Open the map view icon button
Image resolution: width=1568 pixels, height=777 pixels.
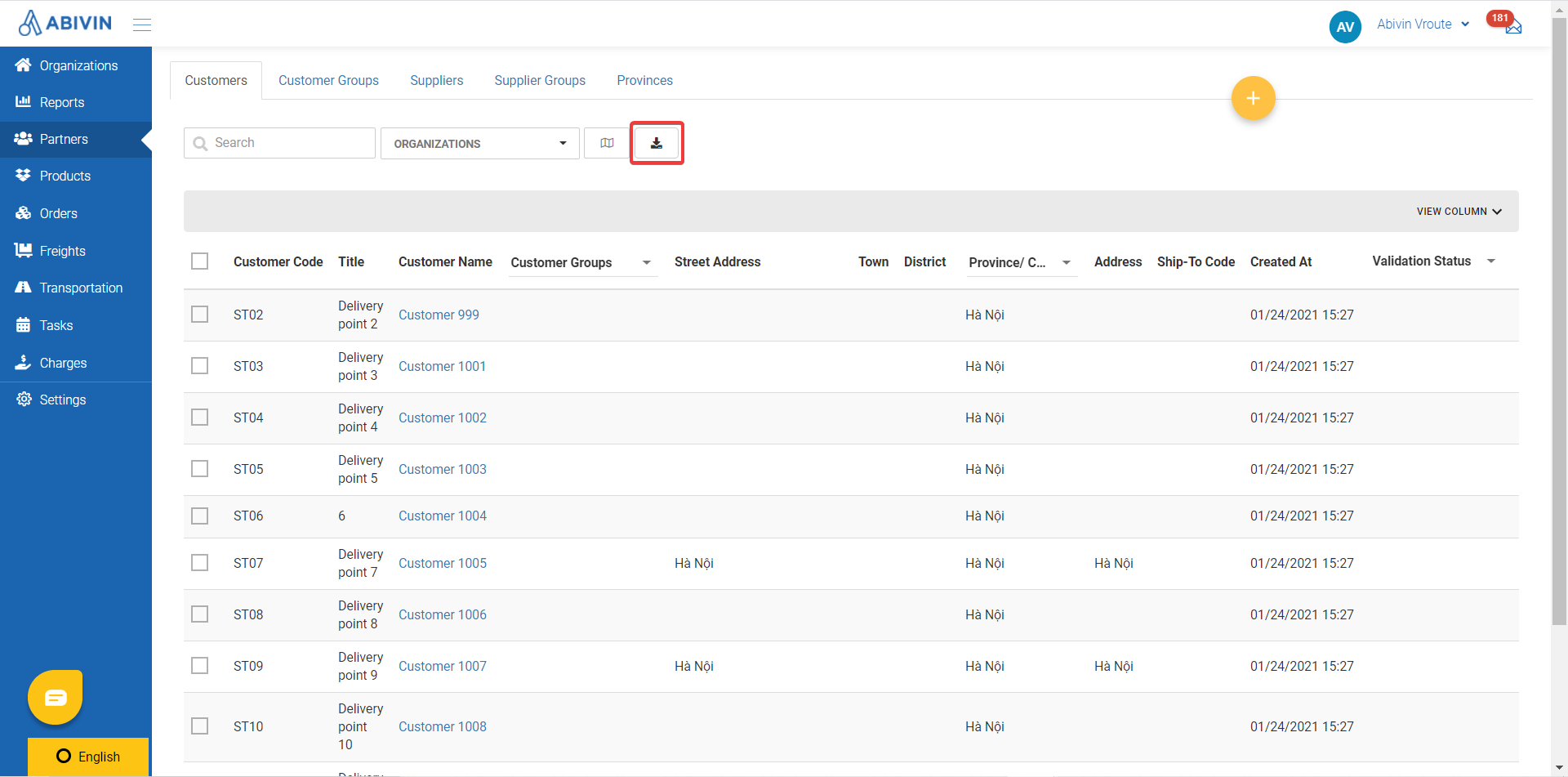(x=607, y=143)
